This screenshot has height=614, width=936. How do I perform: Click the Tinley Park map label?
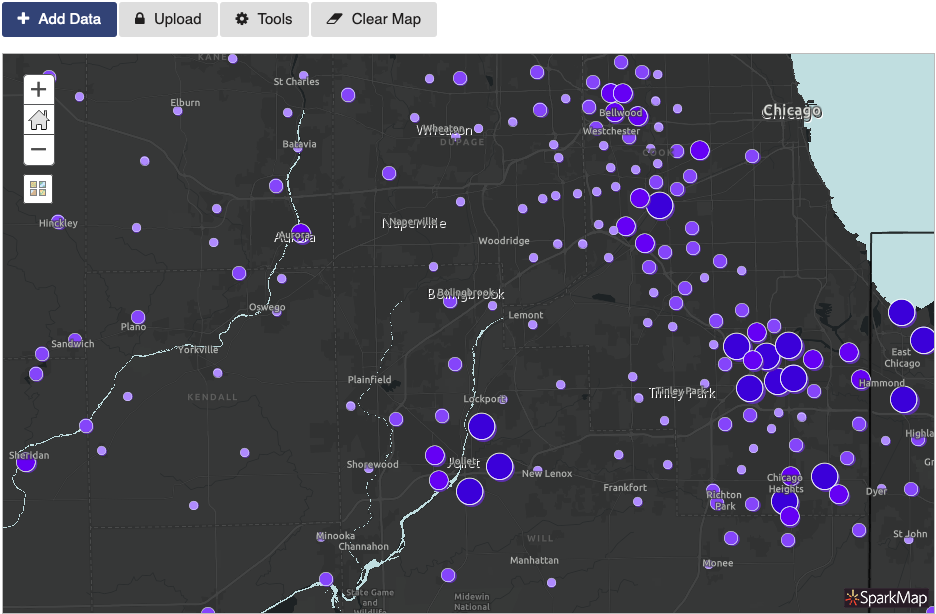pyautogui.click(x=682, y=393)
